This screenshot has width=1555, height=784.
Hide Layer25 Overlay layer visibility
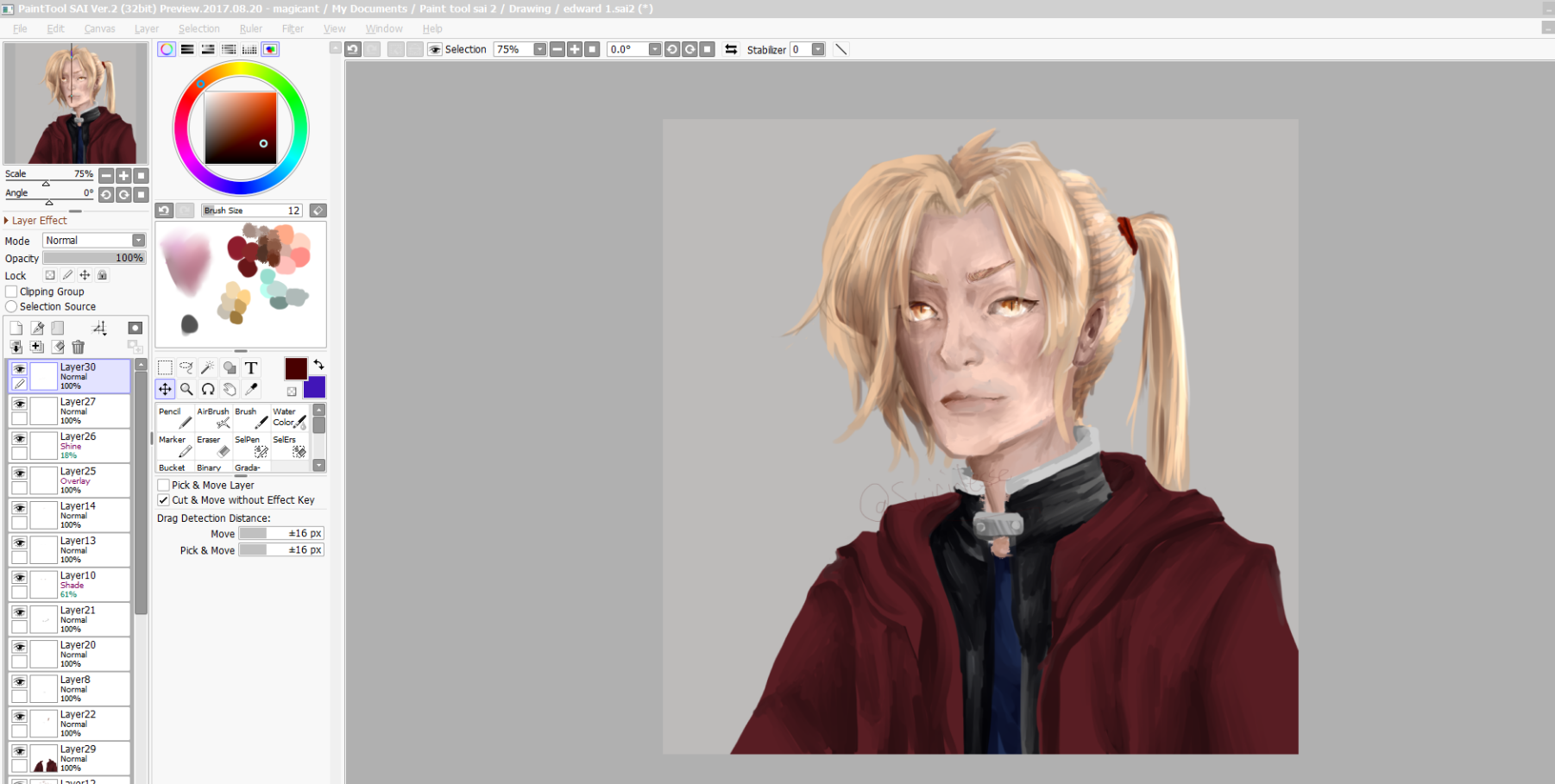point(19,473)
